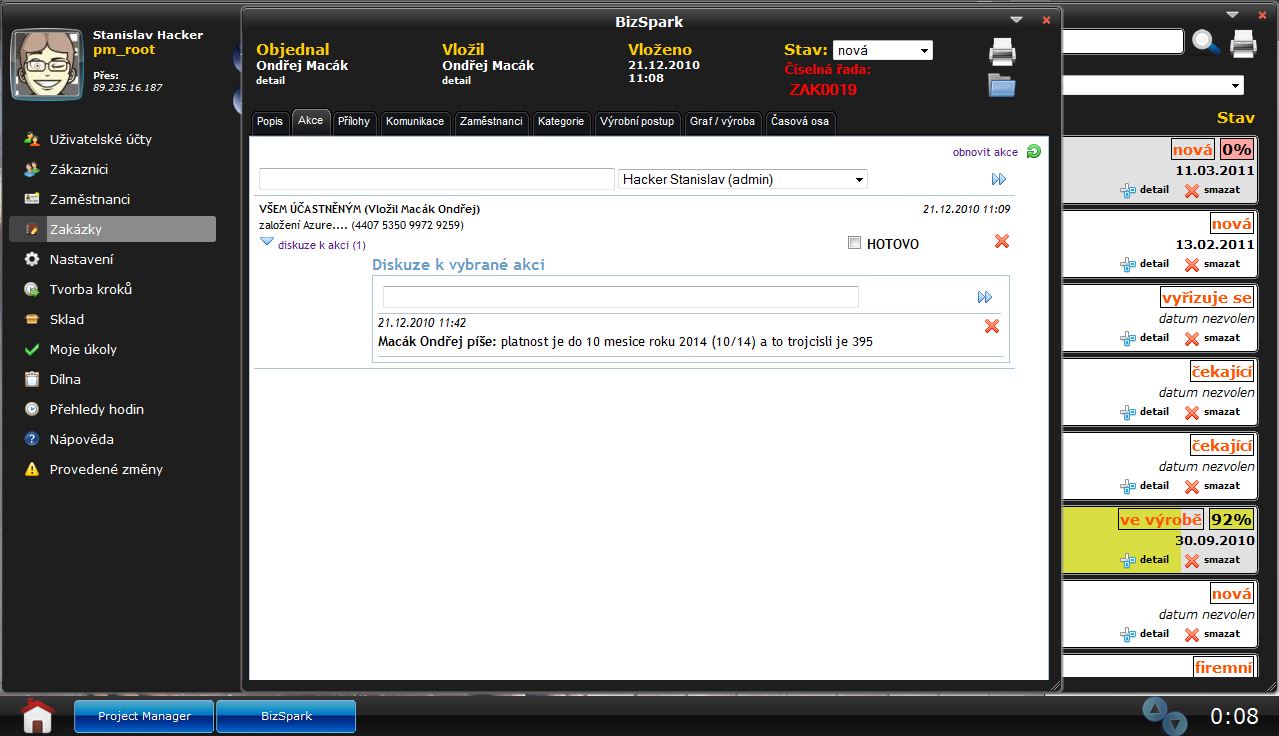Click the magnifier search icon in the background window
The image size is (1279, 736).
click(x=1206, y=42)
